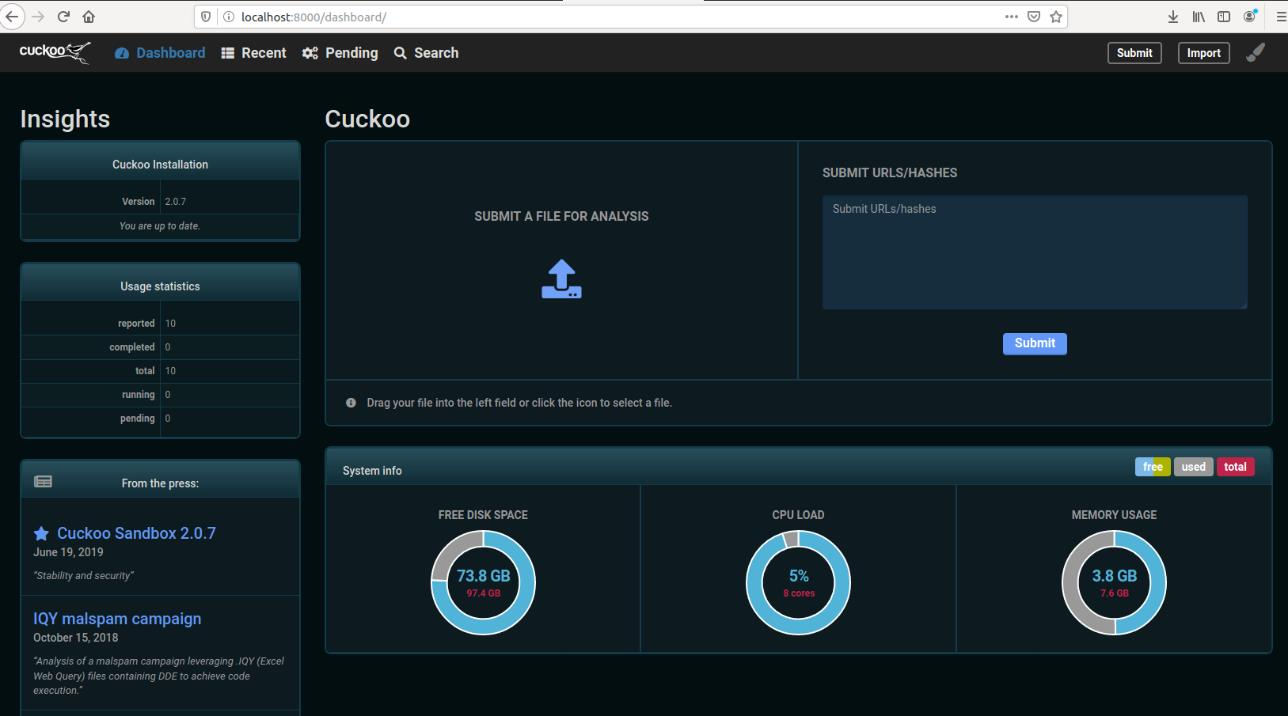Screen dimensions: 1288x716
Task: Open the IQY malspam campaign article
Action: pyautogui.click(x=117, y=619)
